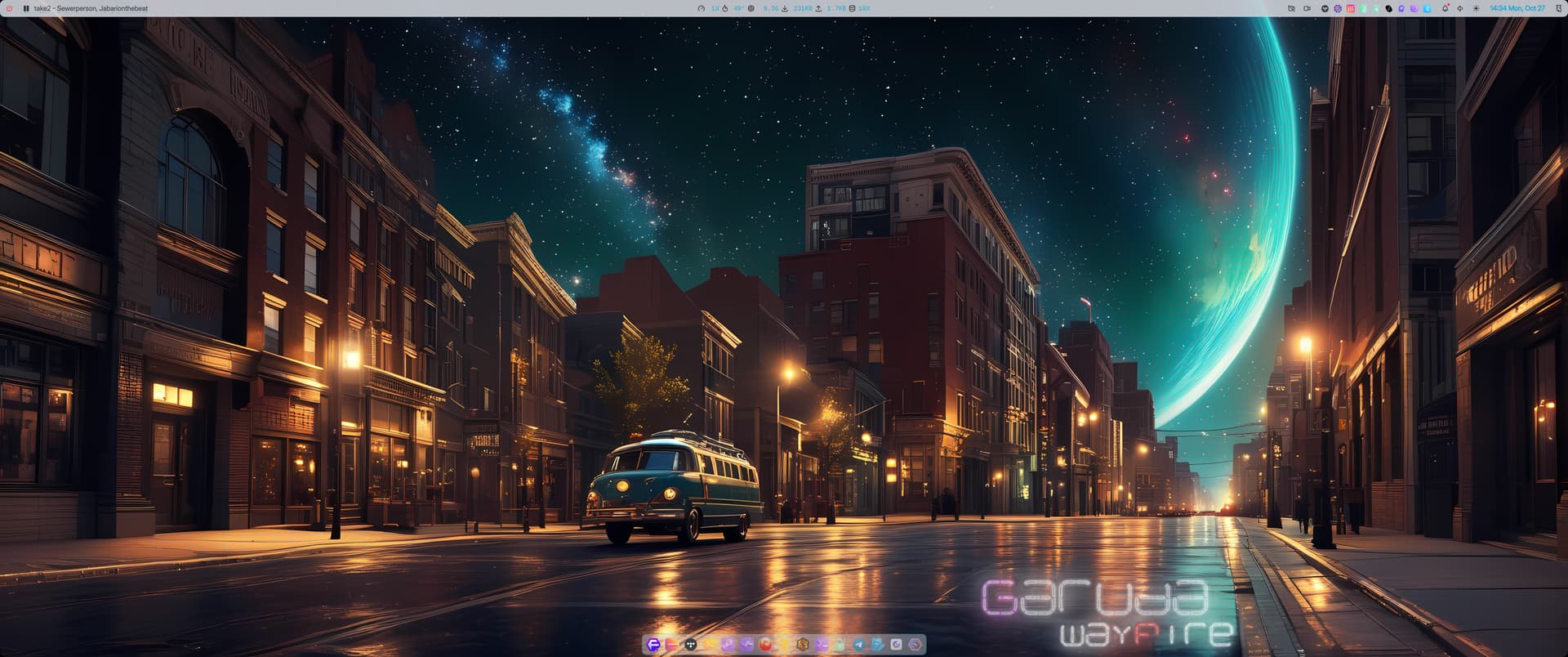Click the network download speed indicator
The image size is (1568, 657).
(x=796, y=8)
